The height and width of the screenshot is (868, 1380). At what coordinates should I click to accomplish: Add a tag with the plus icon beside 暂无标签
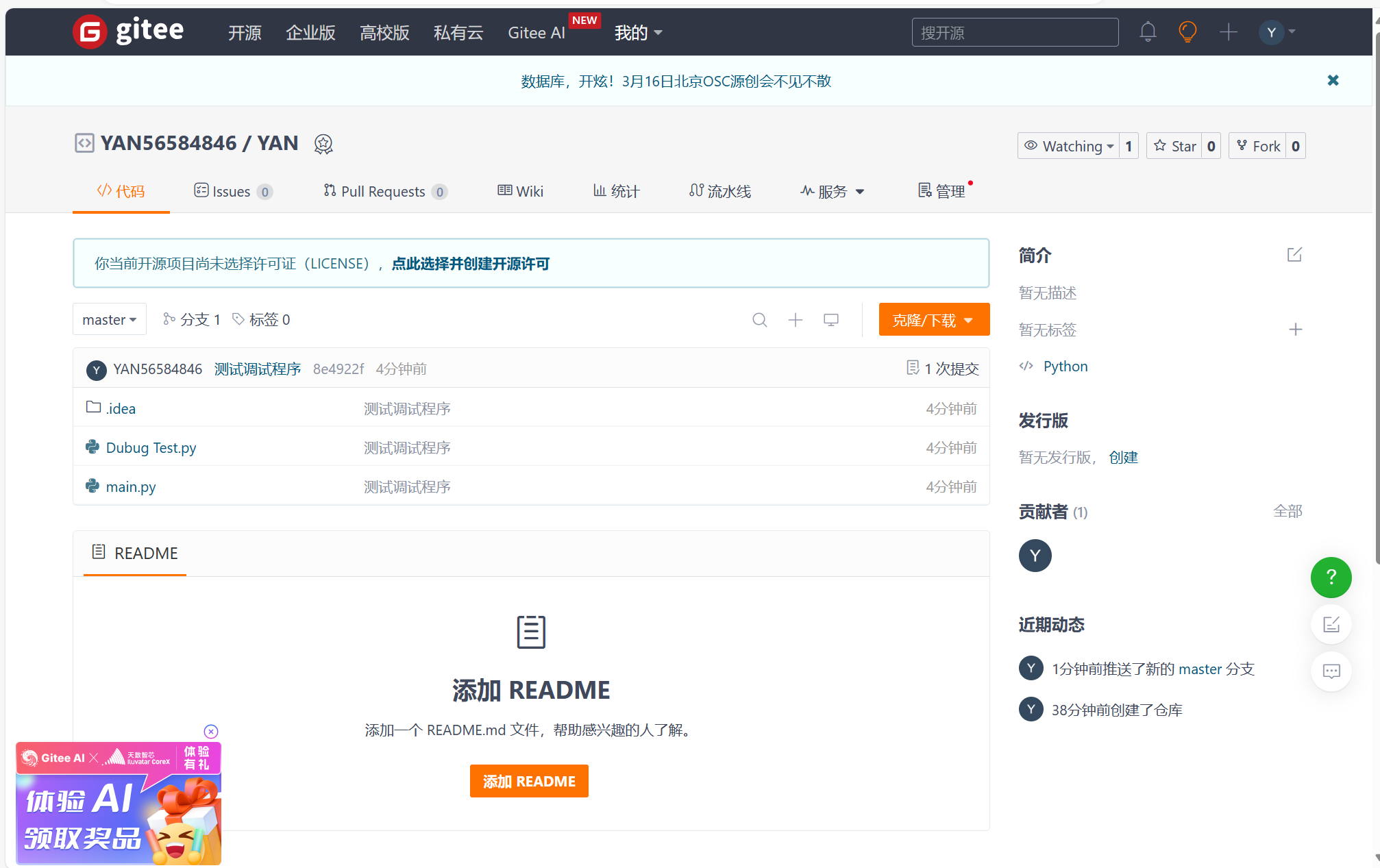click(x=1295, y=330)
